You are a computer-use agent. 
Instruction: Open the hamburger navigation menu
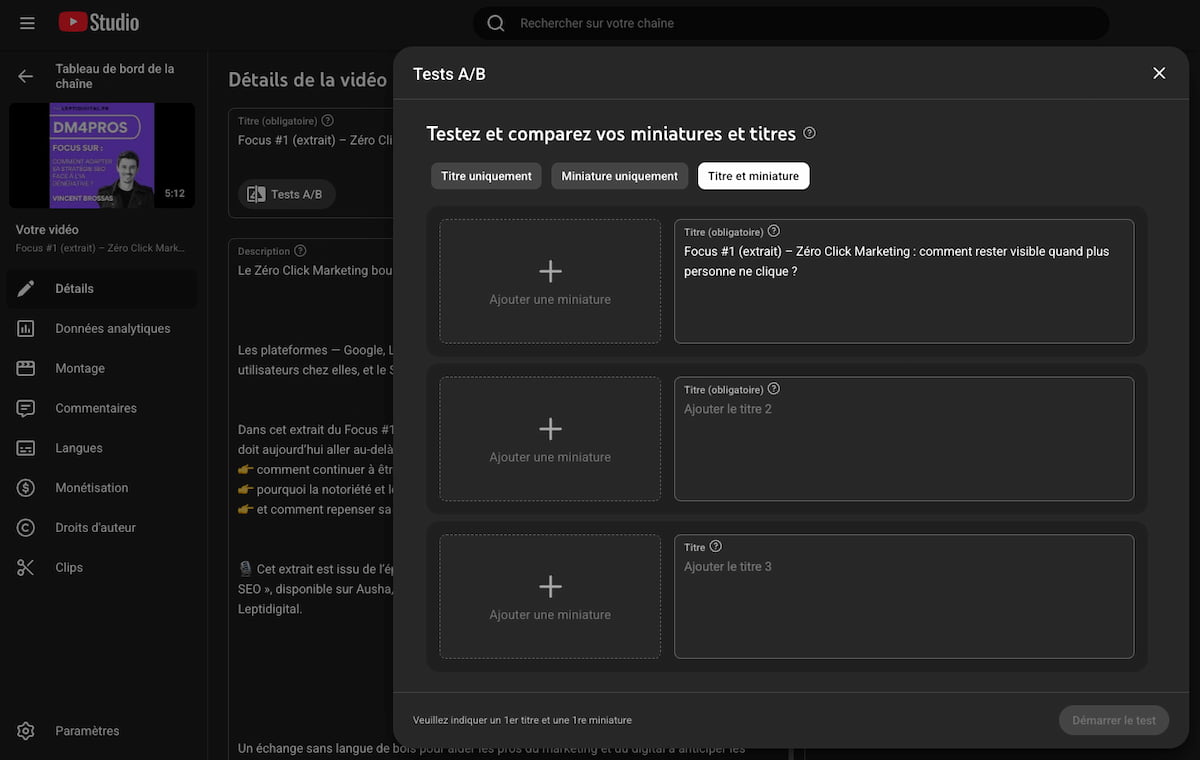coord(27,22)
